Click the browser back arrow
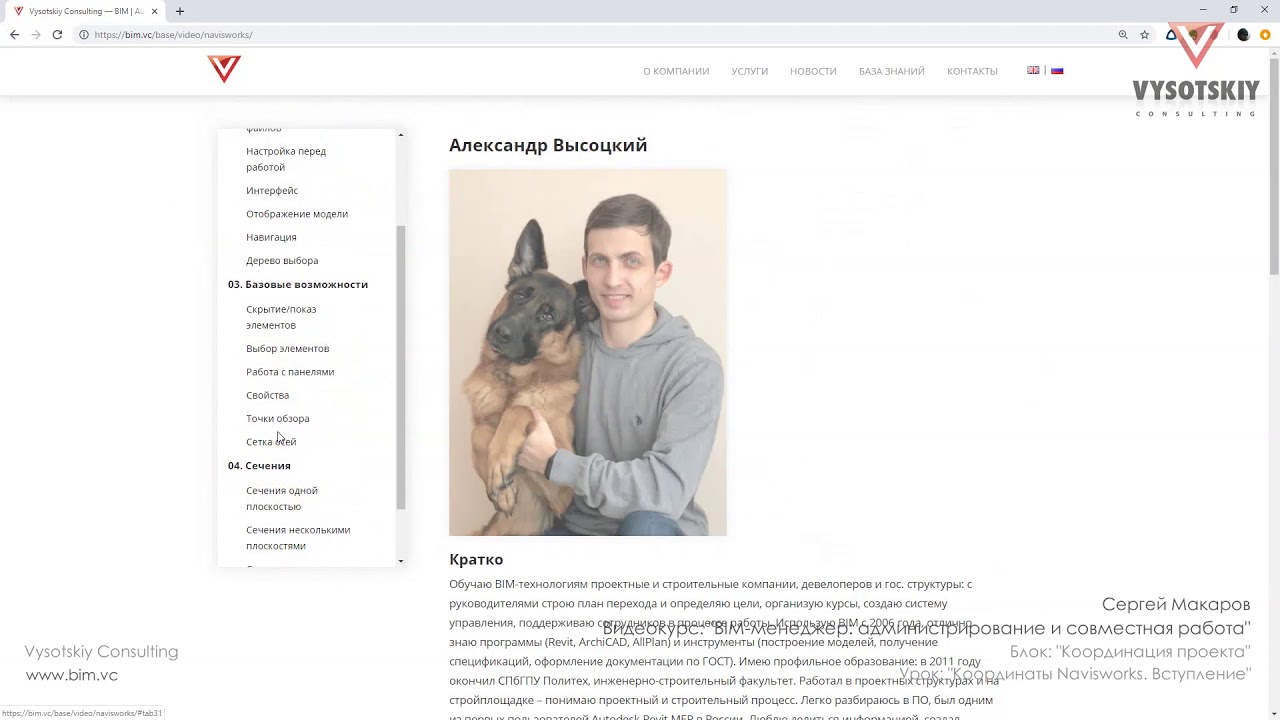The image size is (1280, 720). tap(14, 34)
